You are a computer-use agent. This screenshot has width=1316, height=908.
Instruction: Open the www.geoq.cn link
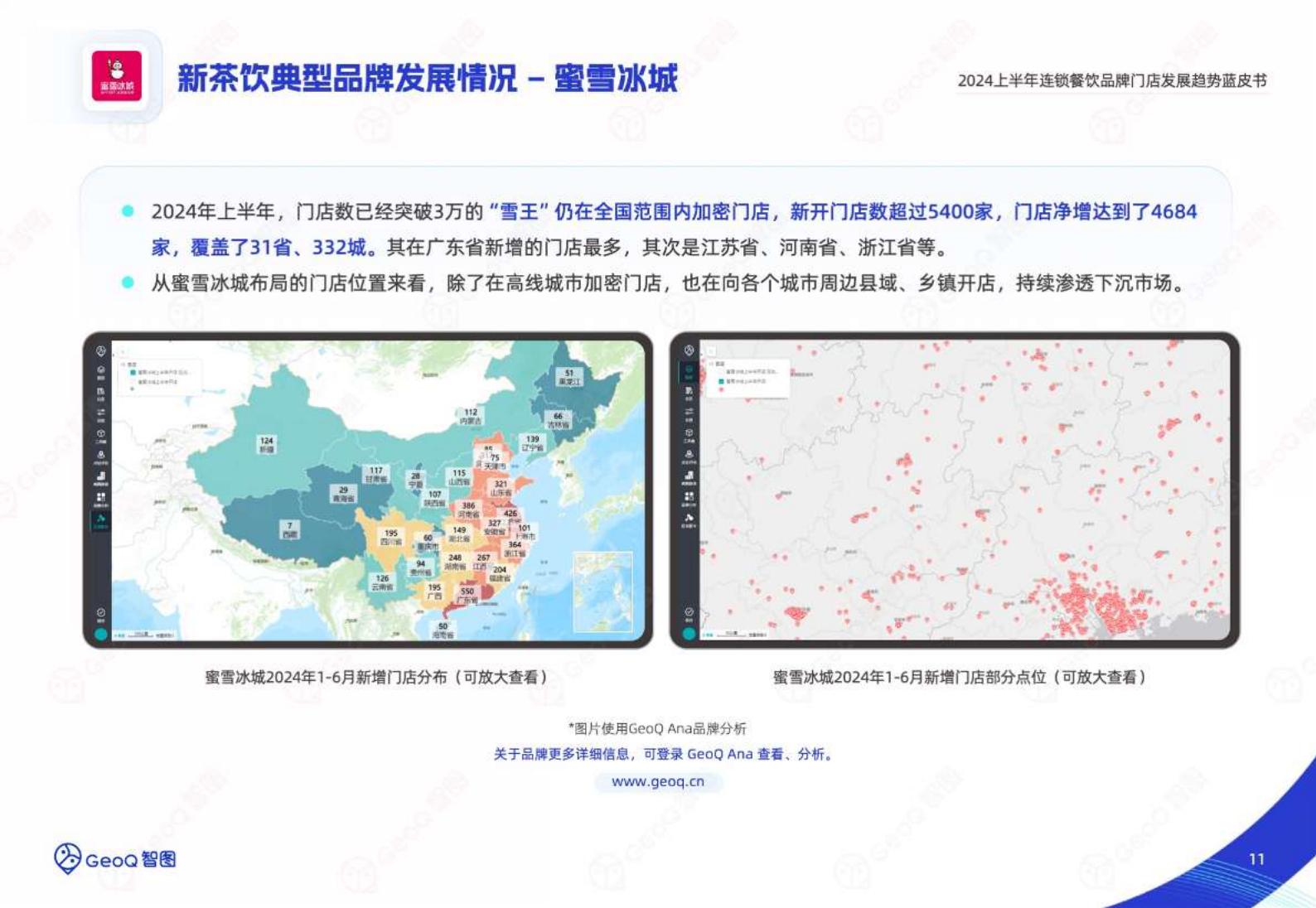click(x=658, y=781)
